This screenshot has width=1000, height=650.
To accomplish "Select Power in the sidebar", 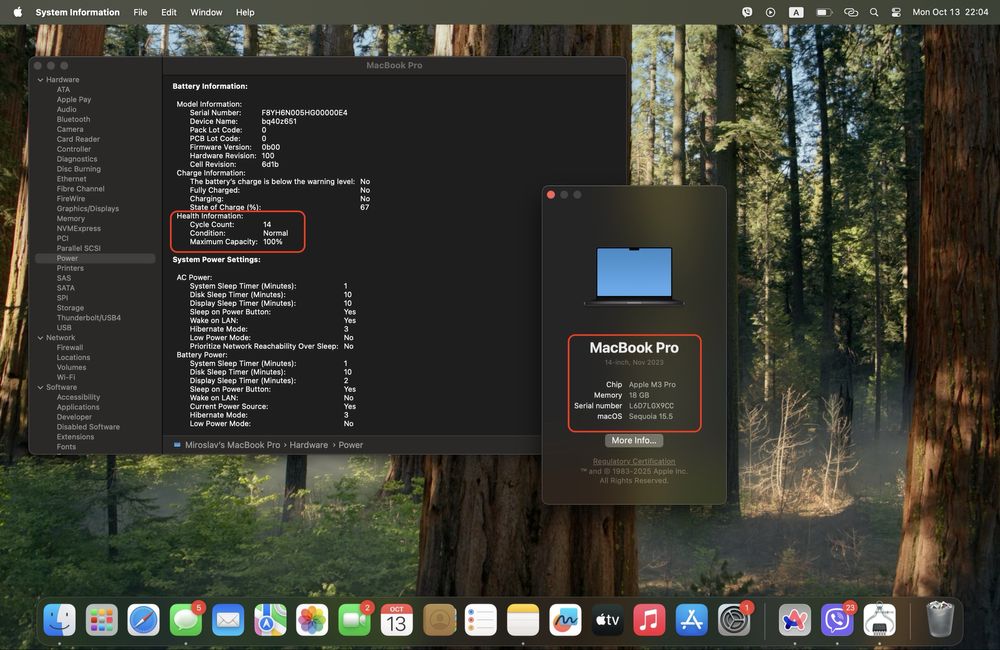I will pos(95,258).
